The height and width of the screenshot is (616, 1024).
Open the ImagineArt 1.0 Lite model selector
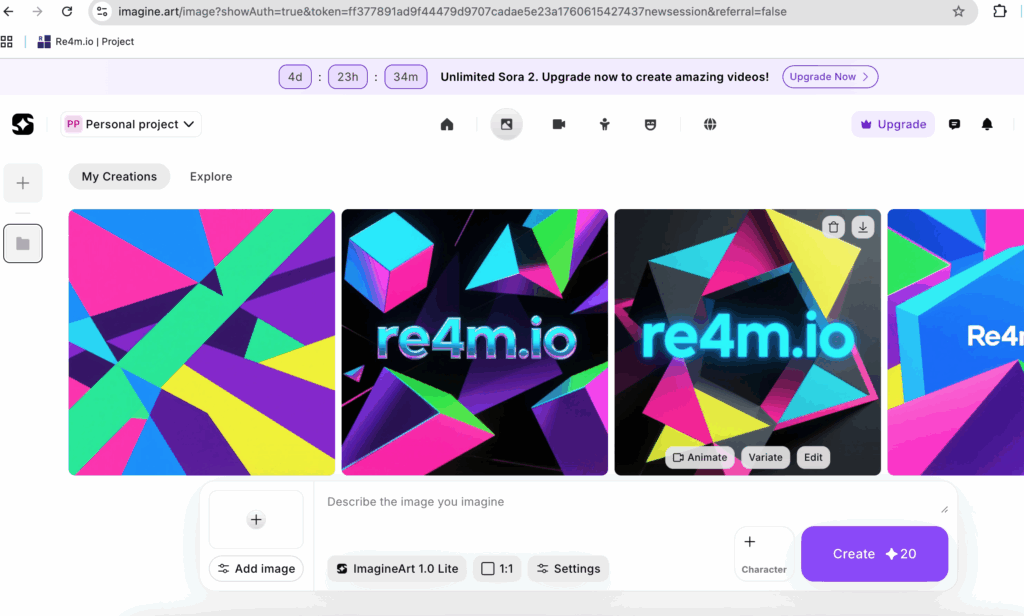pyautogui.click(x=397, y=568)
